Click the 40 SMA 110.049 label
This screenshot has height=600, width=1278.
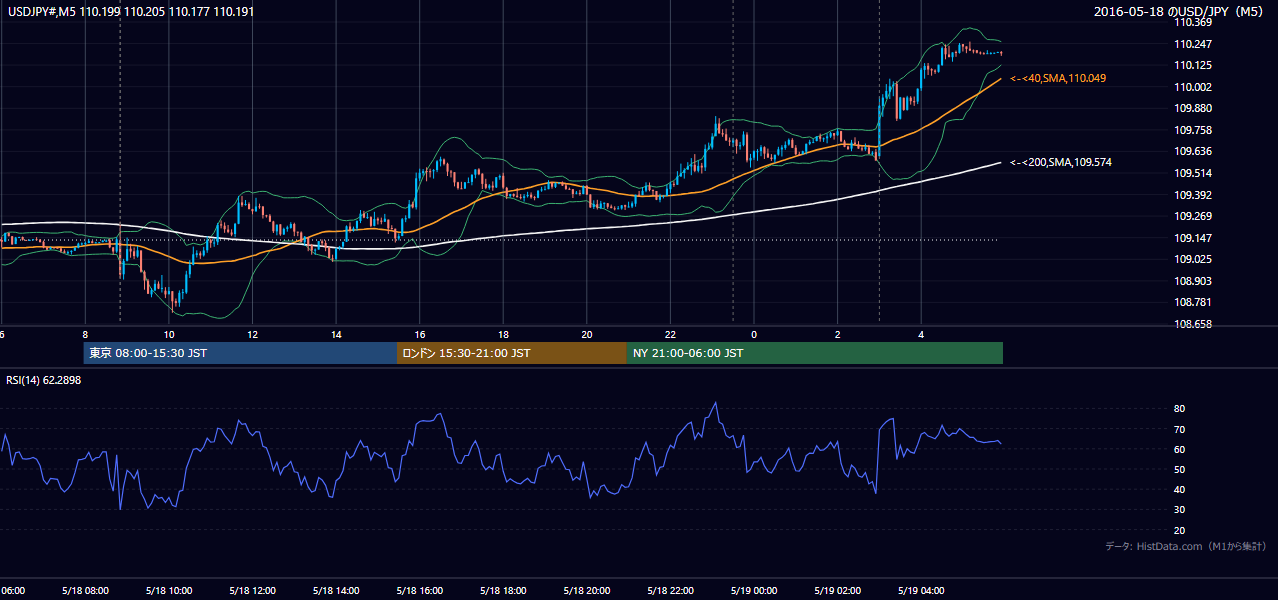(x=1058, y=78)
